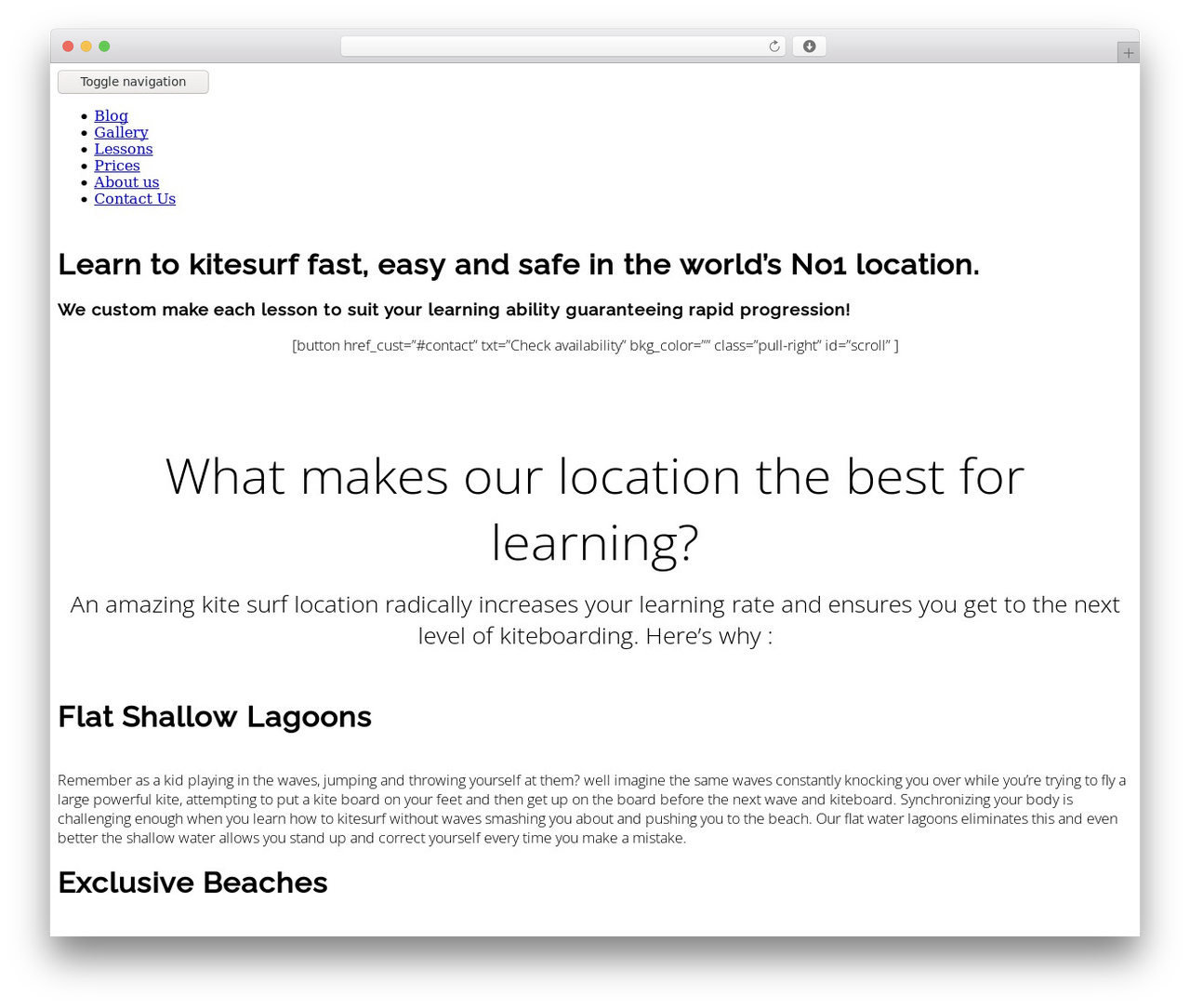Click the 'Remember as a kid playing' paragraph
This screenshot has height=1008, width=1190.
(x=593, y=809)
